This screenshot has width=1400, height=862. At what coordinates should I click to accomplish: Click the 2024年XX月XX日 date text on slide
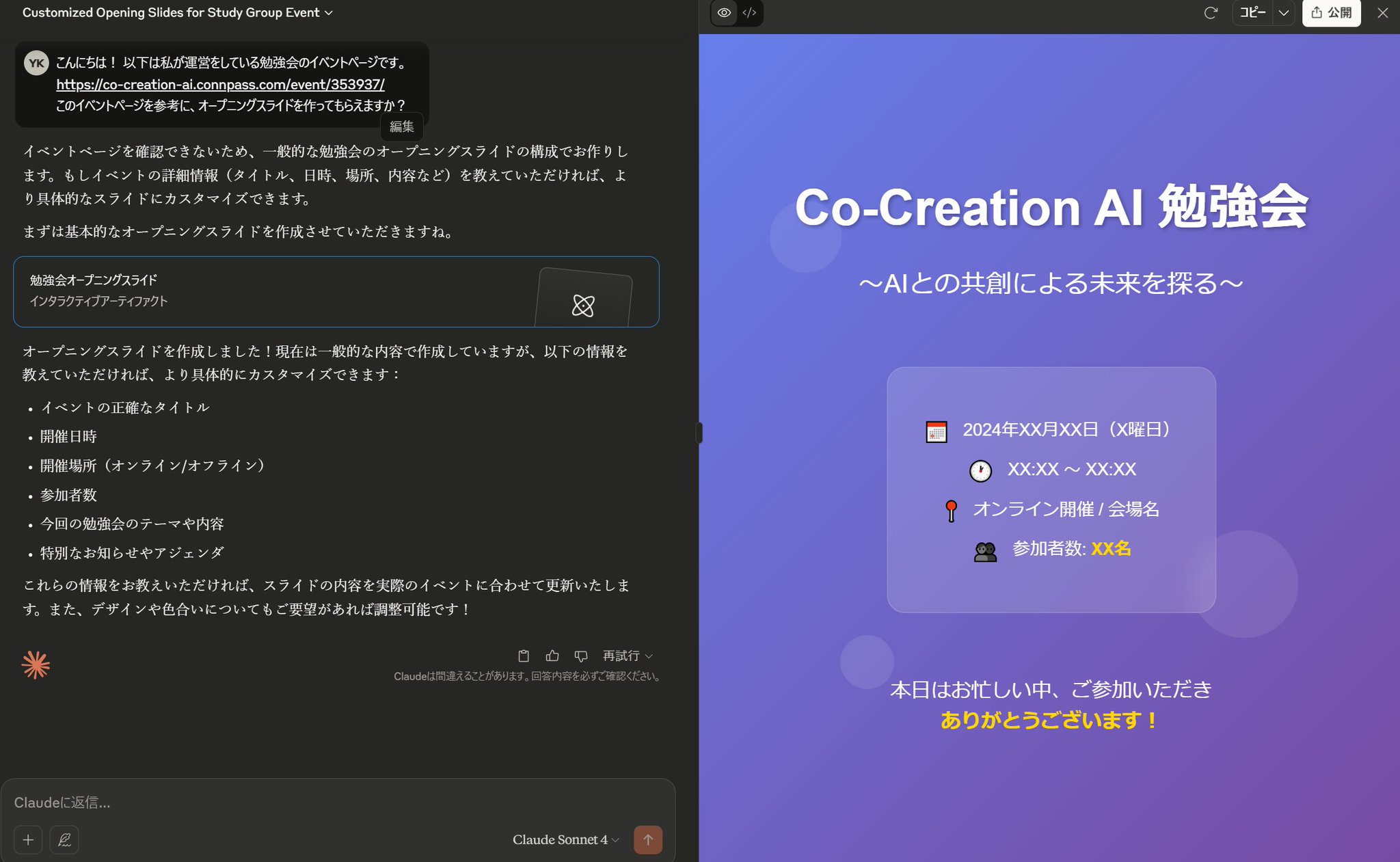[1068, 429]
